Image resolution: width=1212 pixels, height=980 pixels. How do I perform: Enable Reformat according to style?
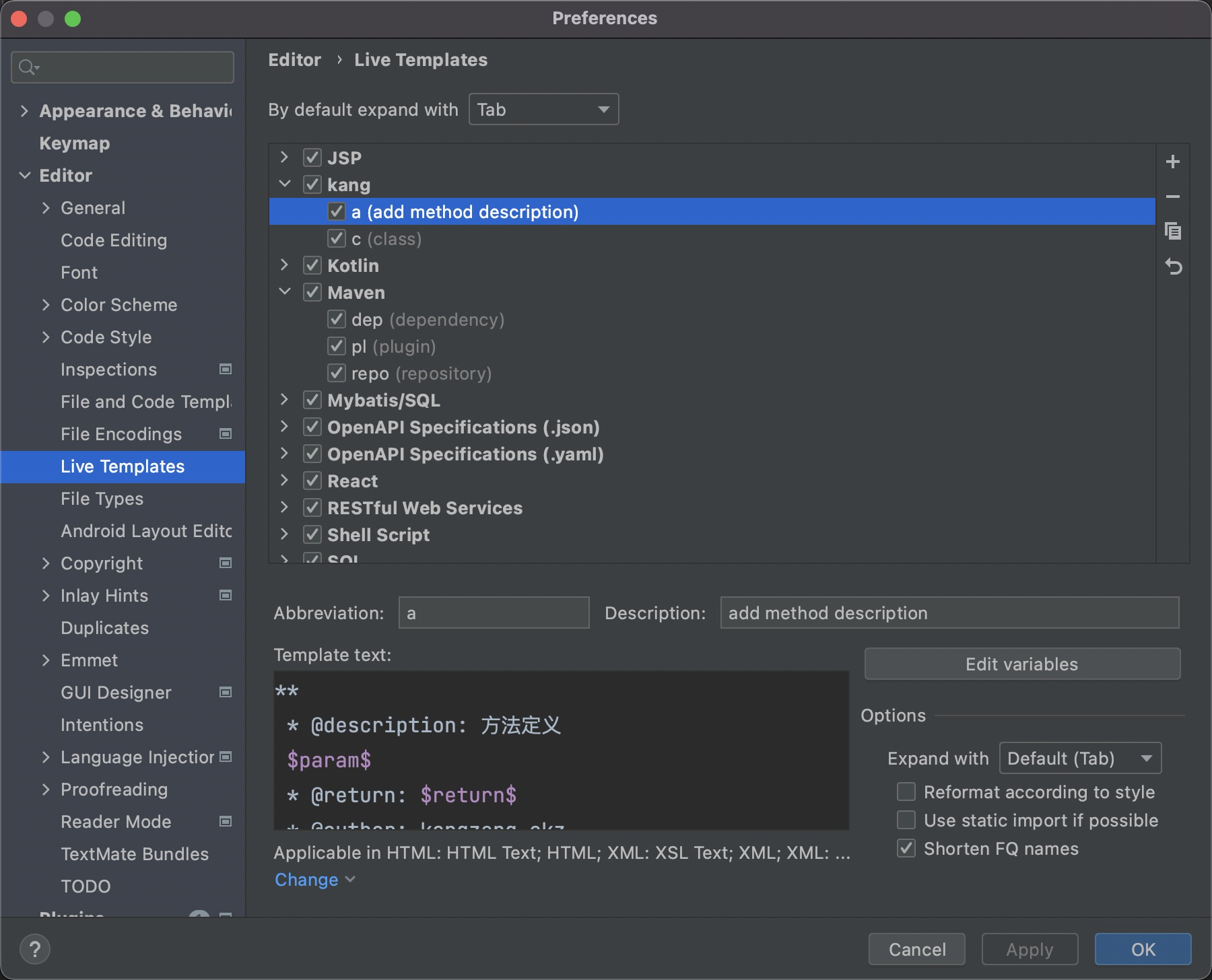[x=906, y=792]
